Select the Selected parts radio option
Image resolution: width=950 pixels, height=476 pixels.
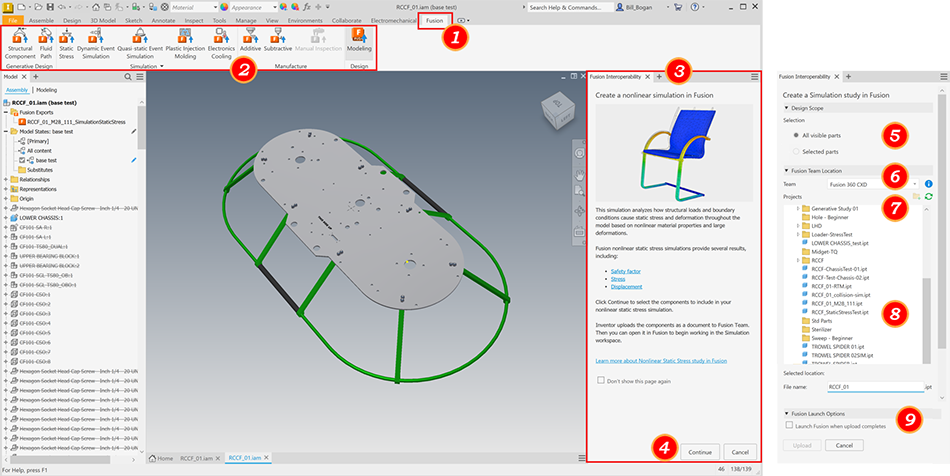click(x=796, y=151)
